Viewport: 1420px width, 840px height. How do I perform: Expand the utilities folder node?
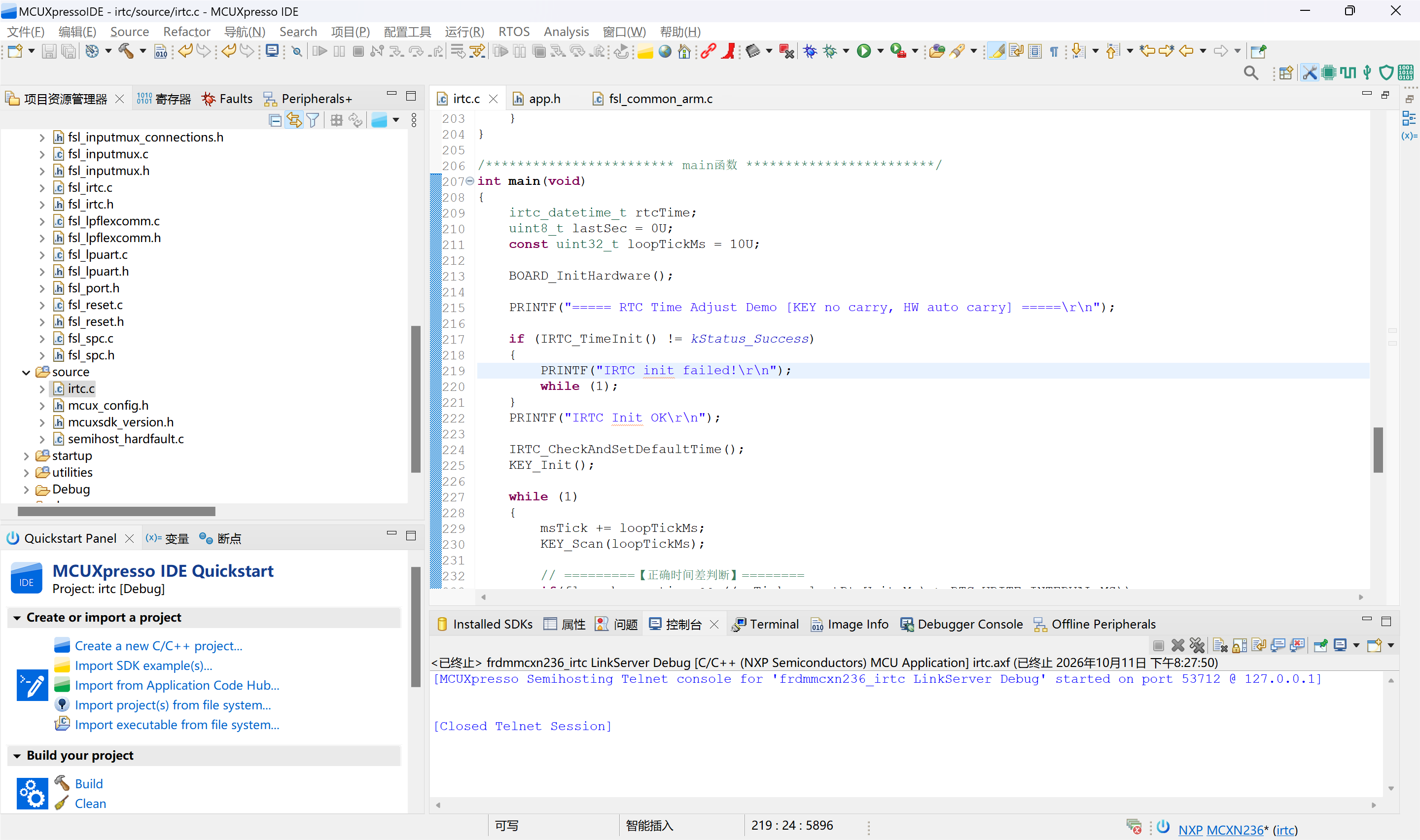click(x=26, y=473)
